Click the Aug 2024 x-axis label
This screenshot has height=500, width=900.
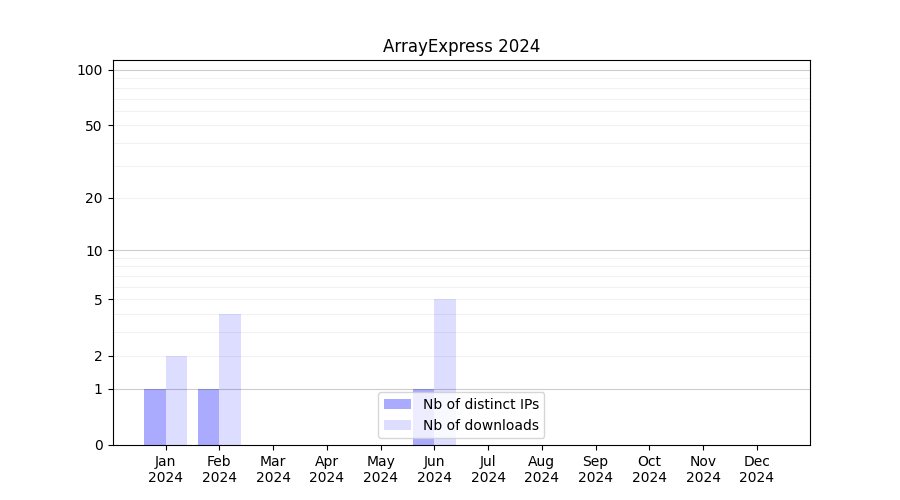(541, 469)
